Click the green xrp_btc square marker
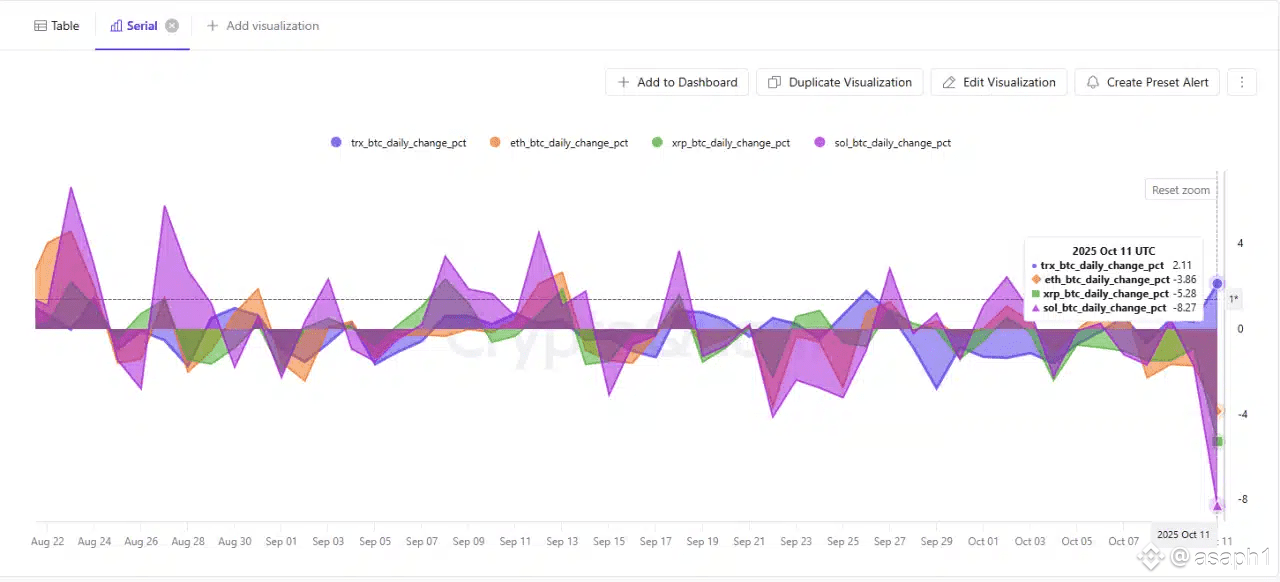The image size is (1280, 582). pos(1217,441)
